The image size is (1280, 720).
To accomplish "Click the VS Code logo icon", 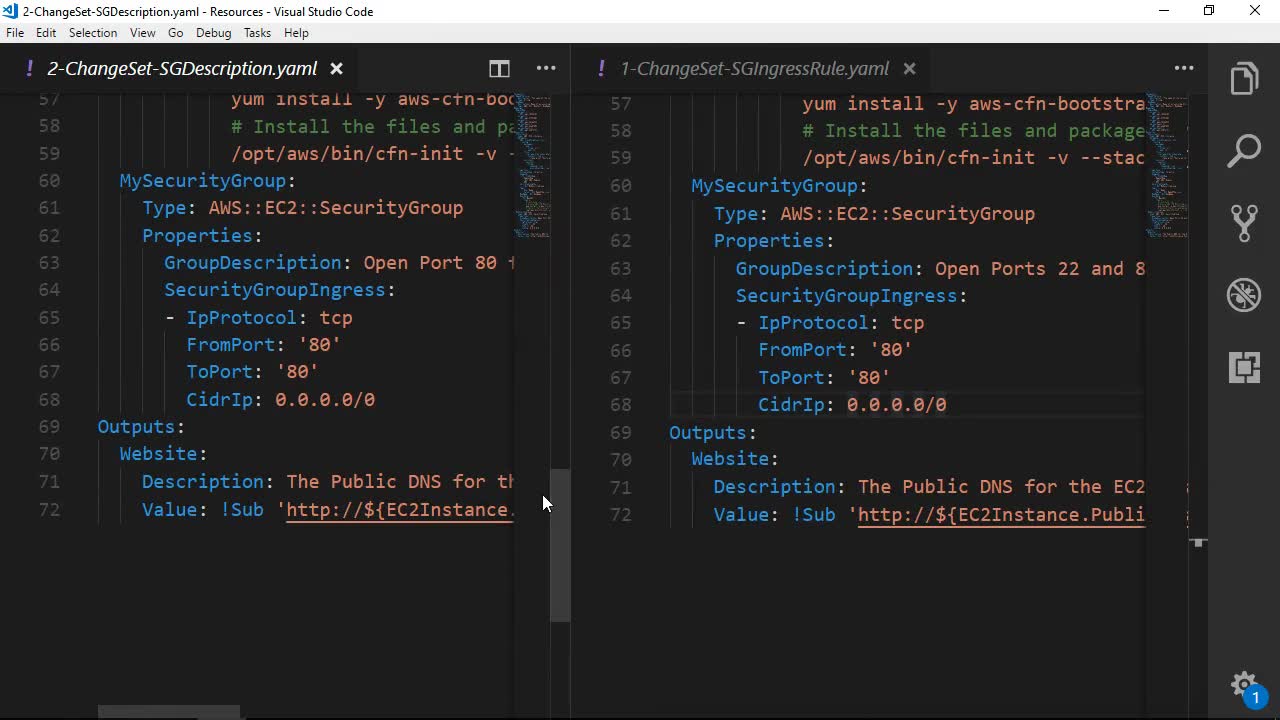I will pos(10,11).
